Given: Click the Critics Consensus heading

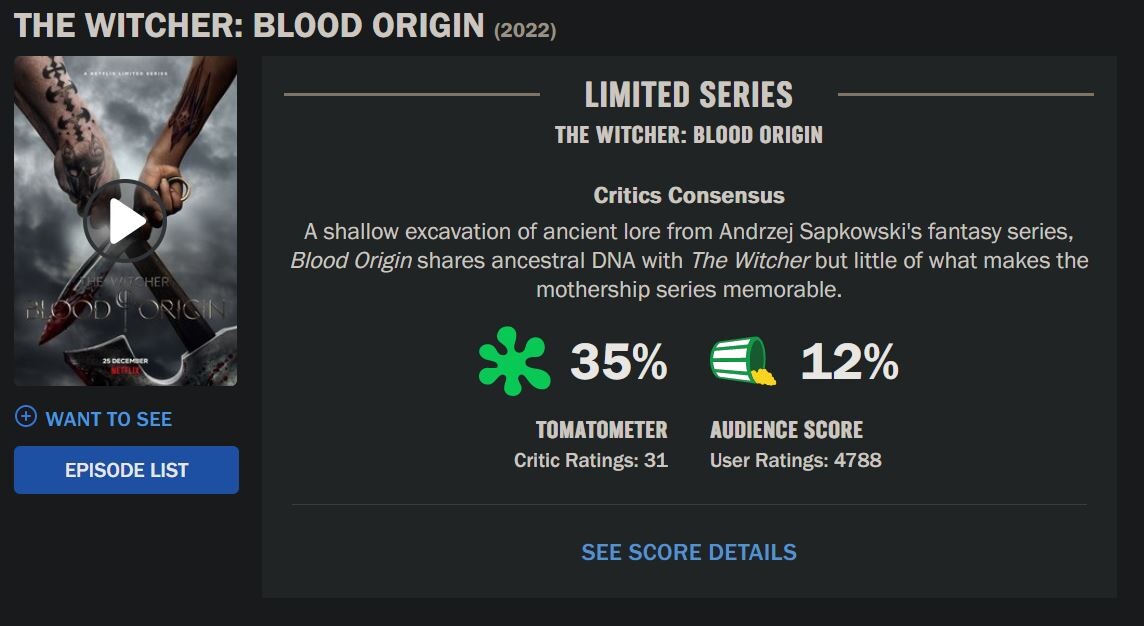Looking at the screenshot, I should [x=689, y=195].
